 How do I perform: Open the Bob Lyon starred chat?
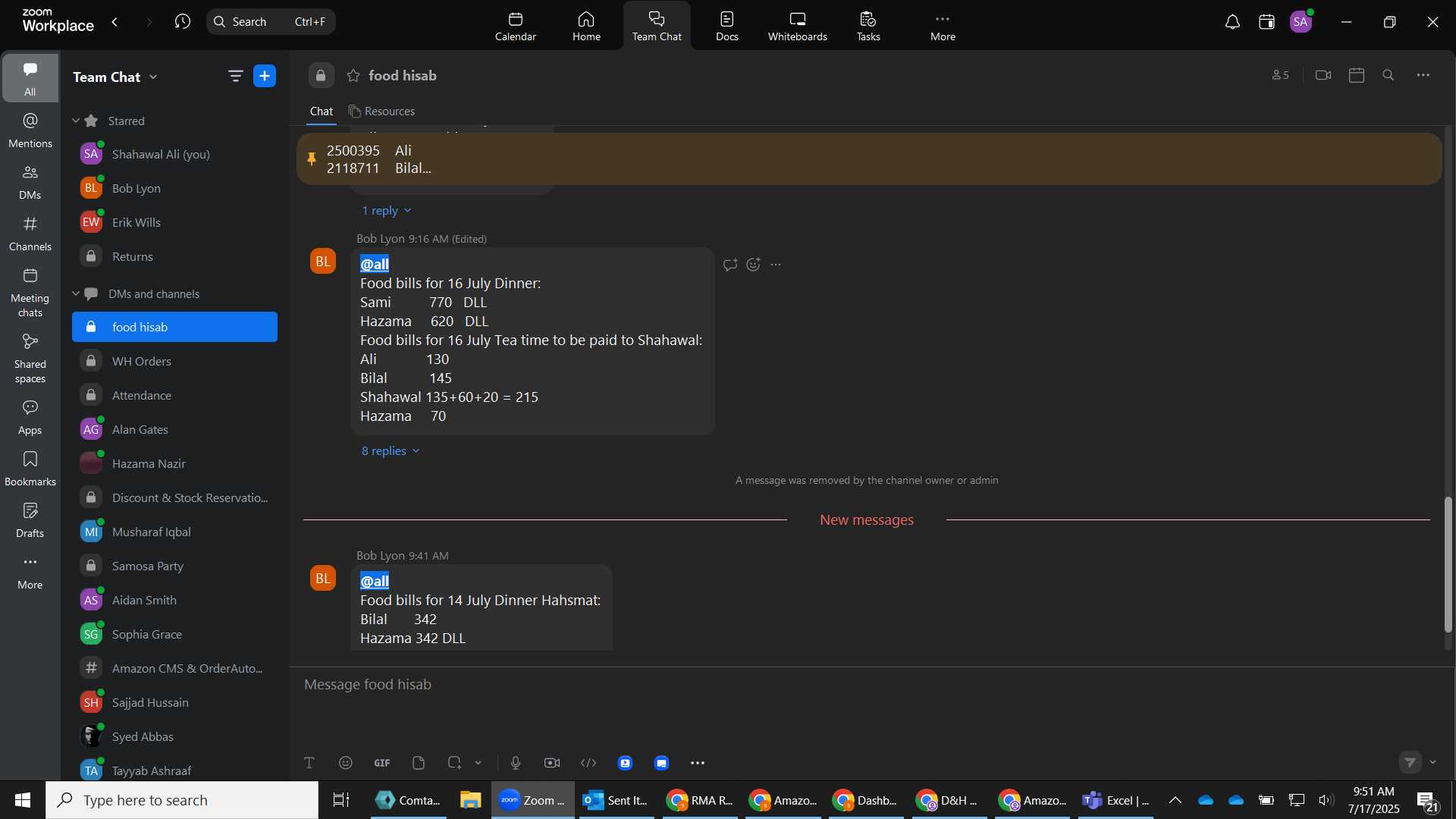click(174, 188)
